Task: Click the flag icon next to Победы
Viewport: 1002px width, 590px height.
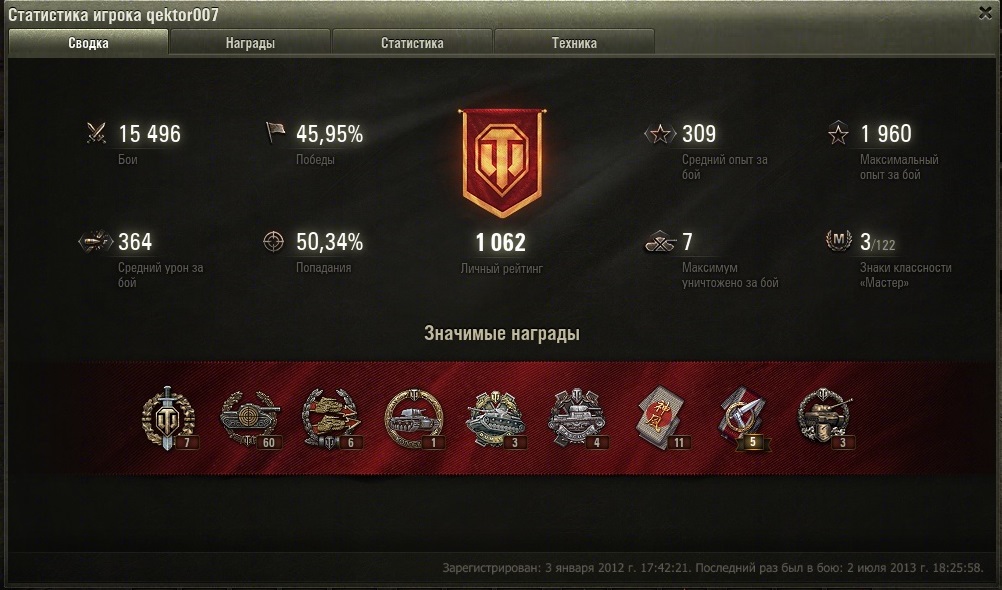Action: pyautogui.click(x=275, y=132)
